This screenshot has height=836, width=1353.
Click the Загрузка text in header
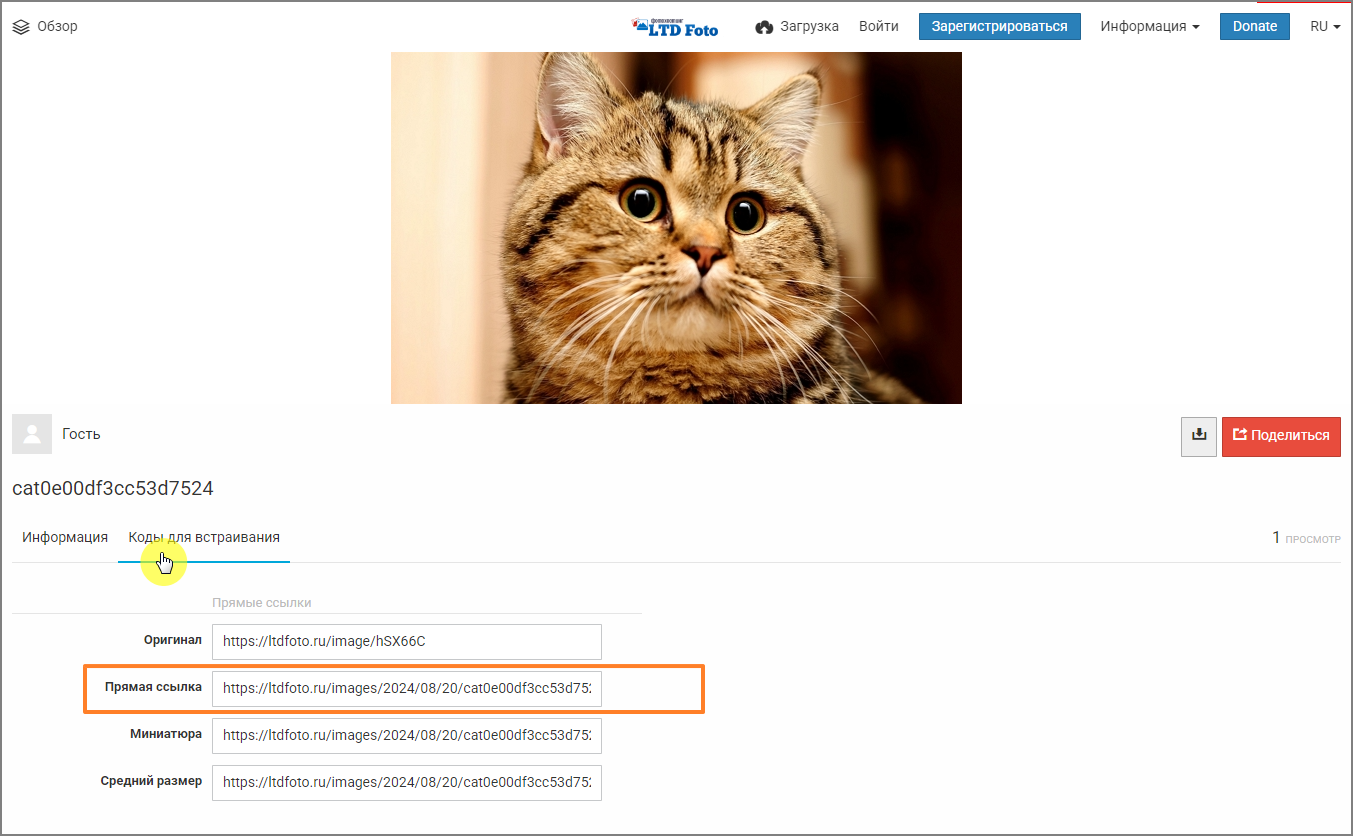tap(811, 27)
